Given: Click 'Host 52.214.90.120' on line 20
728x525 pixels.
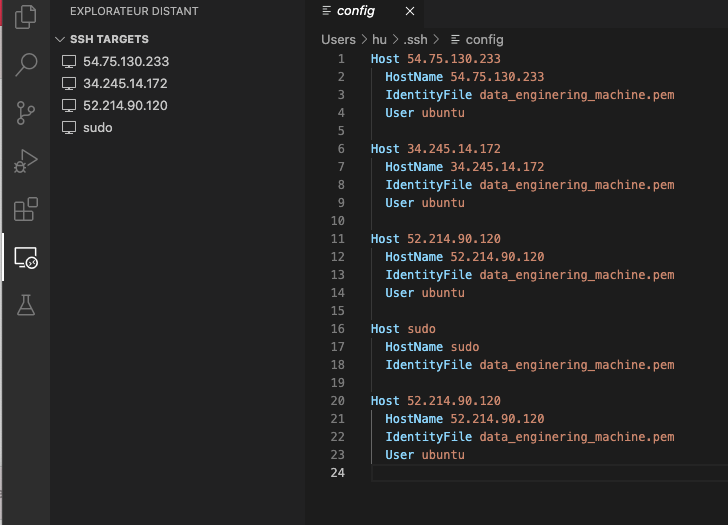Looking at the screenshot, I should pyautogui.click(x=436, y=401).
